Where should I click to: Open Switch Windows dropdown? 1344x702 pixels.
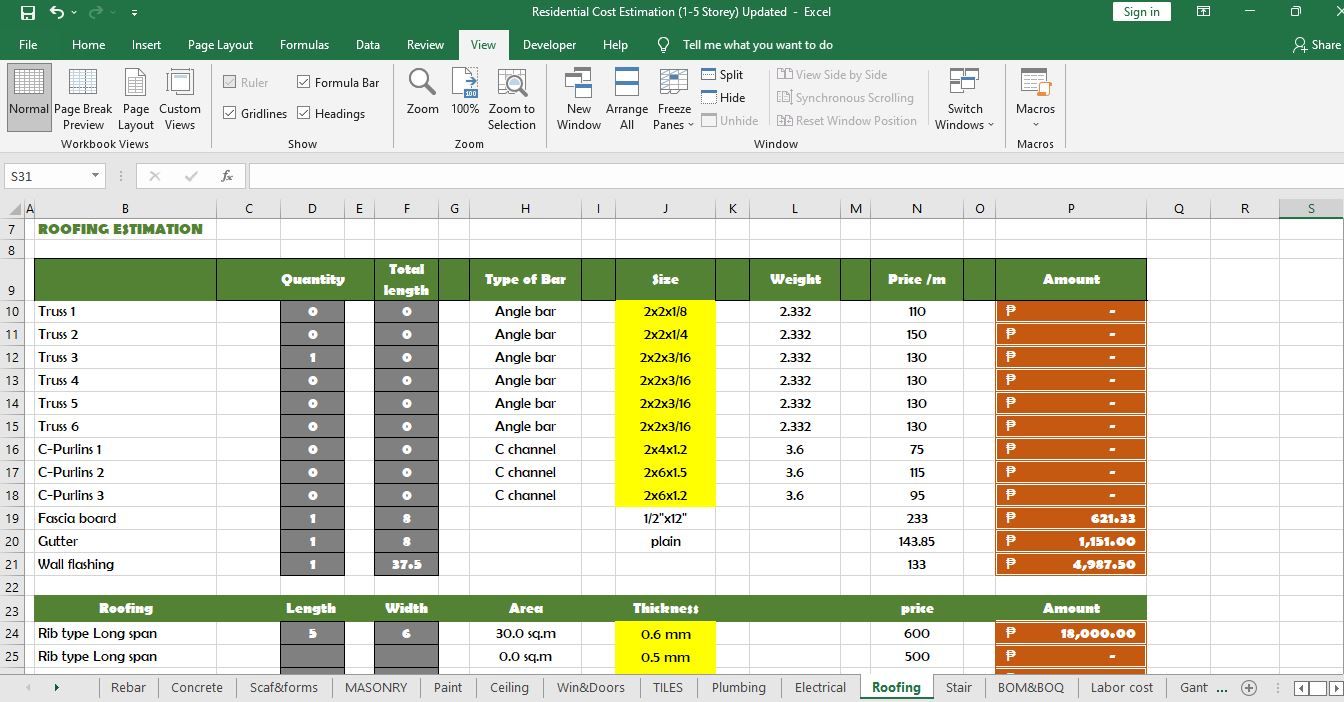[965, 98]
